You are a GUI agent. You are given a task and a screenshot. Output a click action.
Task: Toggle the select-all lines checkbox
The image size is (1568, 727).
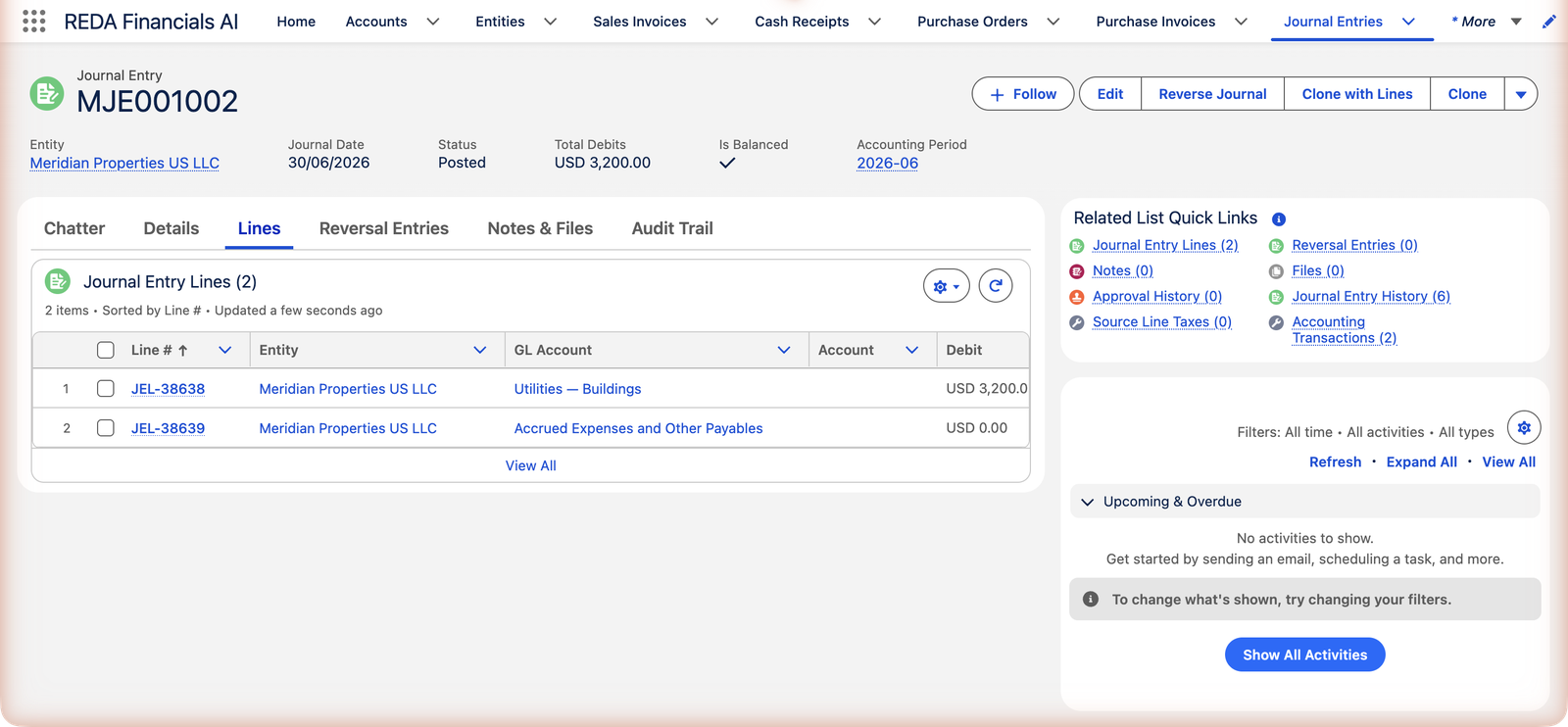(x=106, y=350)
